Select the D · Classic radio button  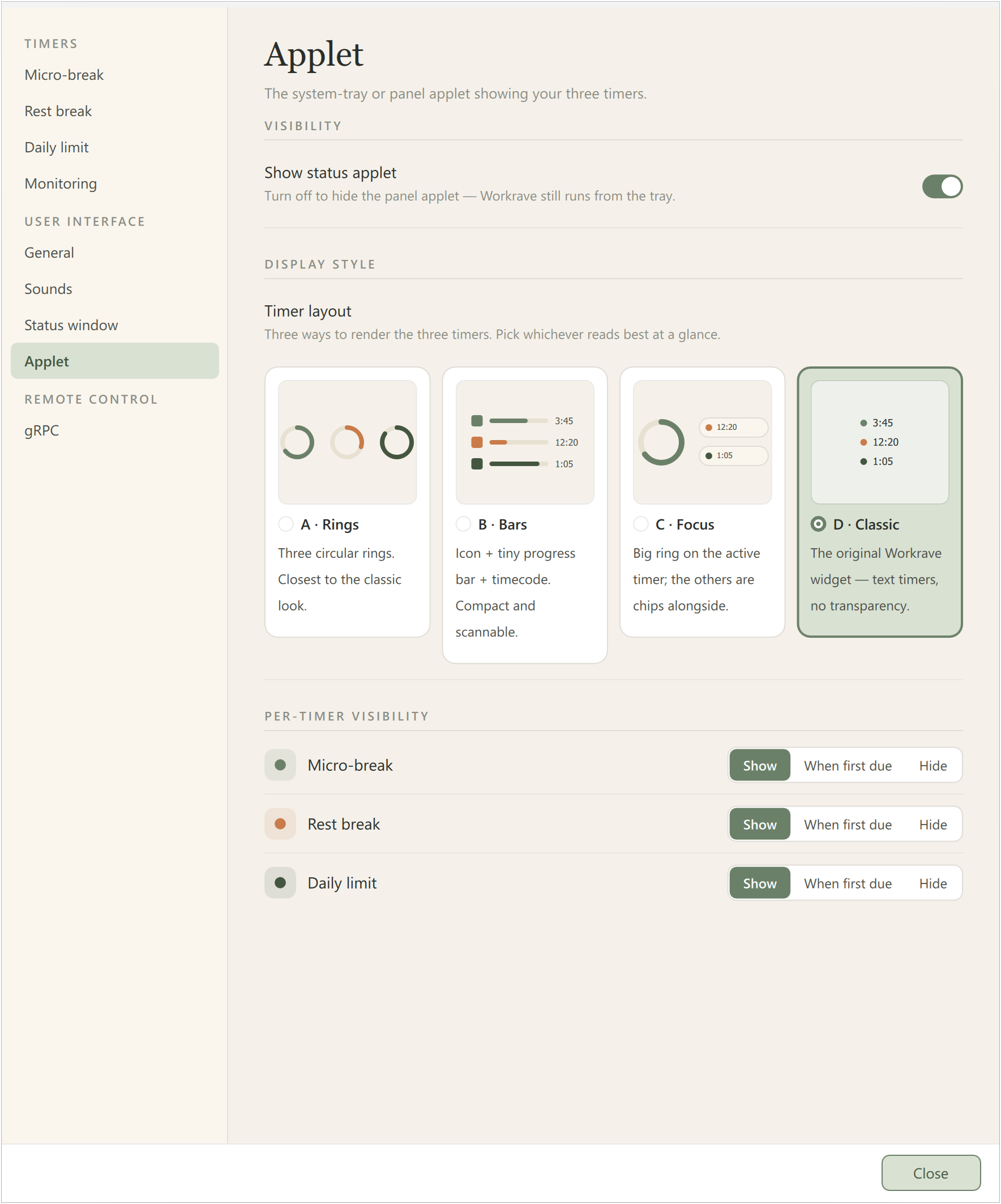[x=818, y=524]
